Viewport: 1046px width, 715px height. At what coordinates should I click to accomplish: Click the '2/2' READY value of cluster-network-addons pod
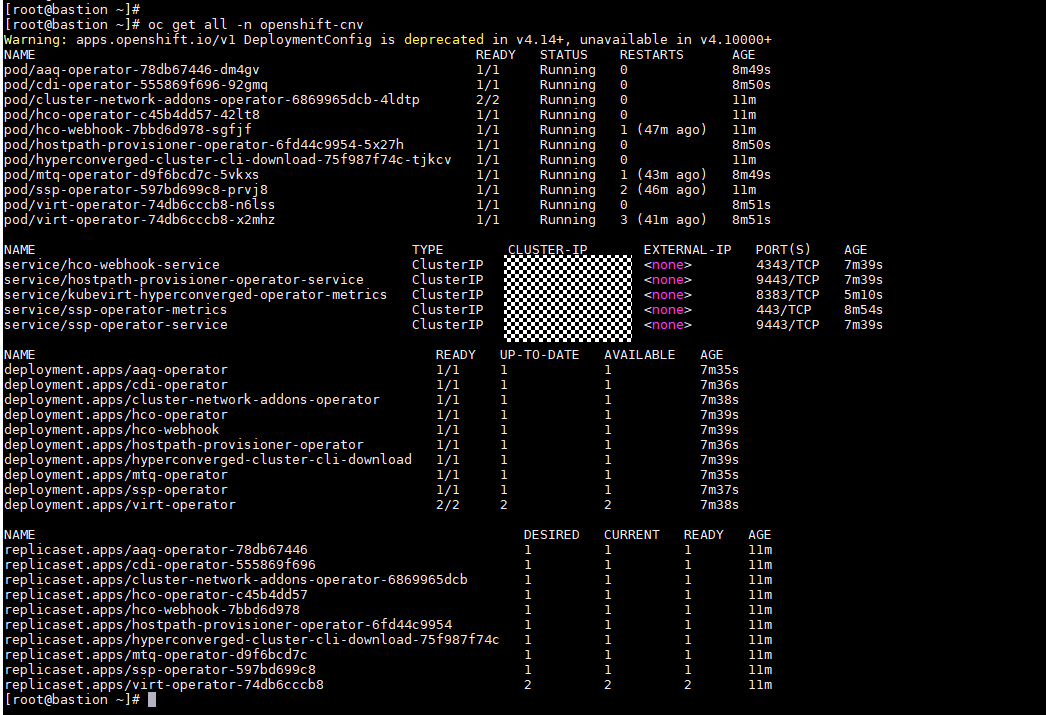[x=488, y=100]
